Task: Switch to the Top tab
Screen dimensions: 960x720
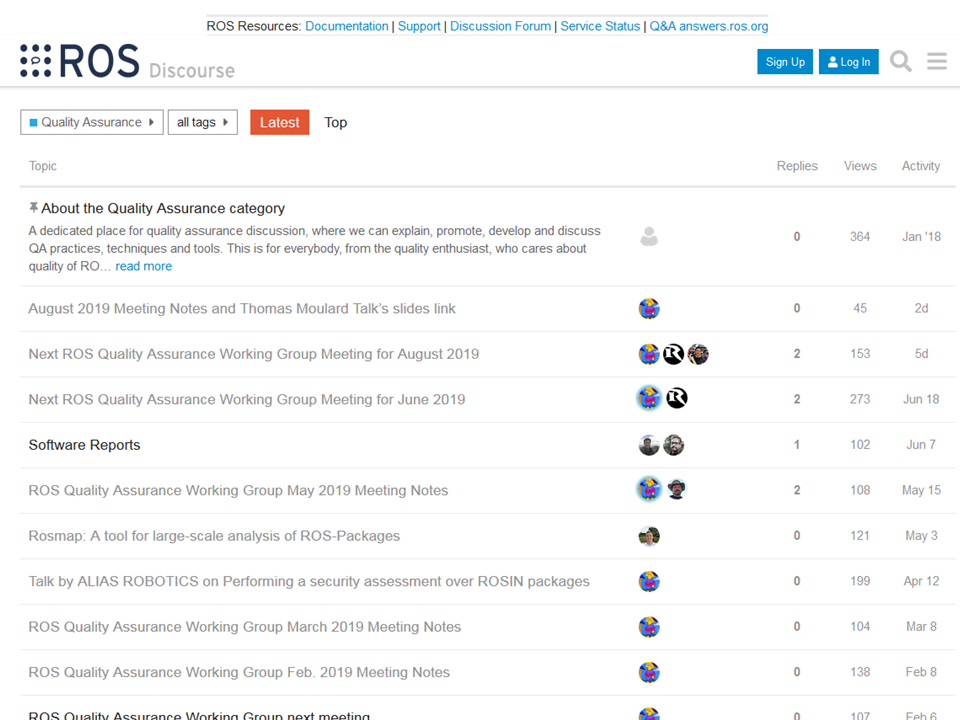Action: pyautogui.click(x=336, y=122)
